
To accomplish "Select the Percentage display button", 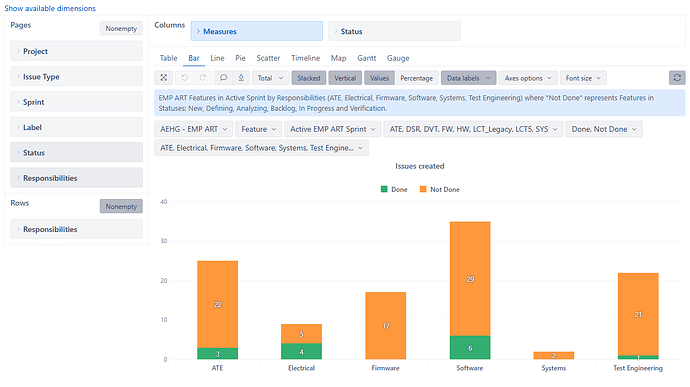I will (x=416, y=78).
